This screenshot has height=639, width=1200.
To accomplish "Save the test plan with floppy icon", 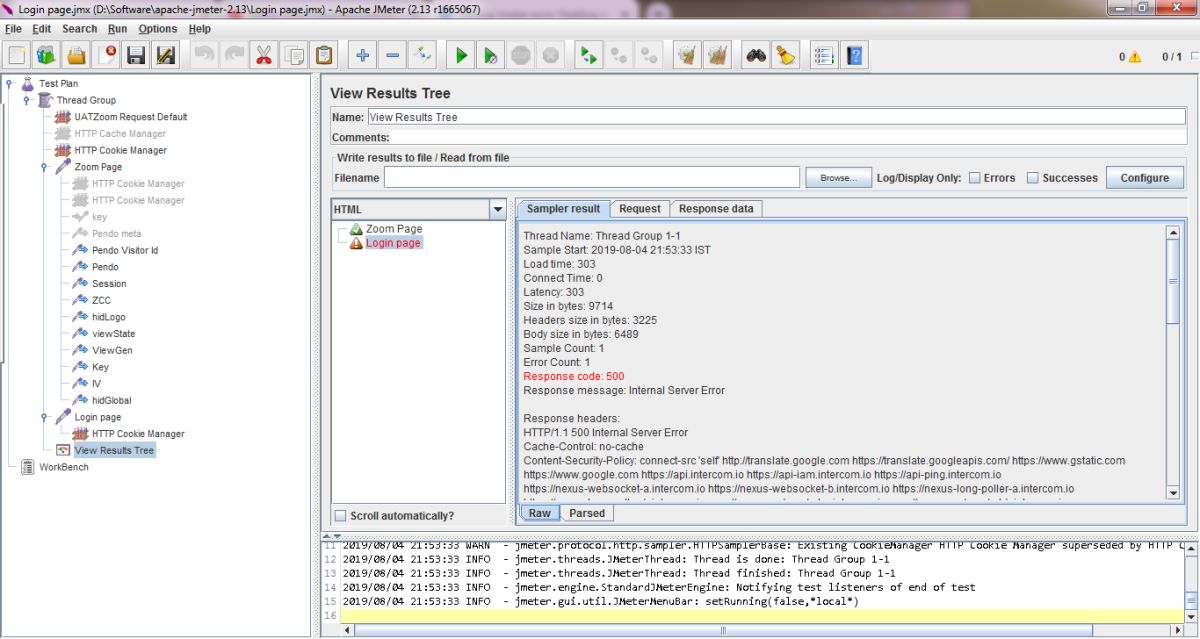I will tap(137, 55).
